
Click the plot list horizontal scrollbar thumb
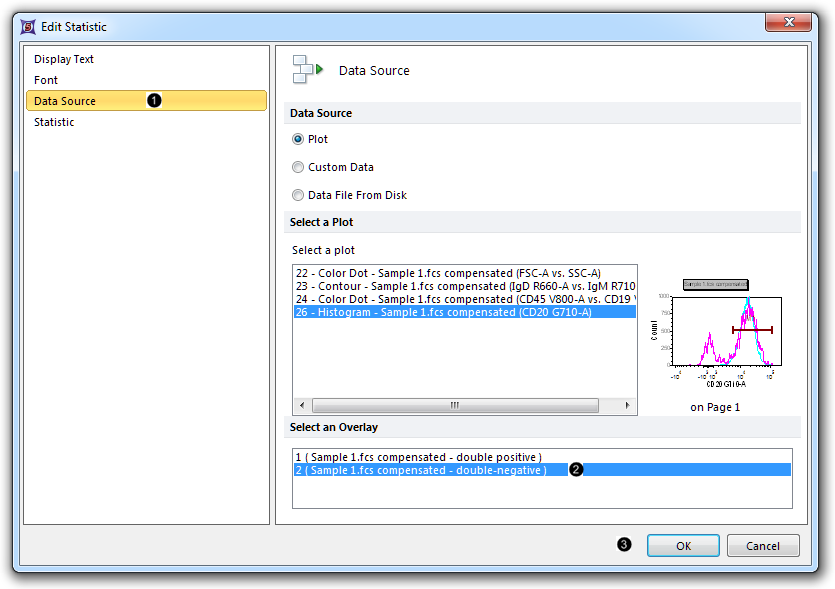(x=455, y=406)
